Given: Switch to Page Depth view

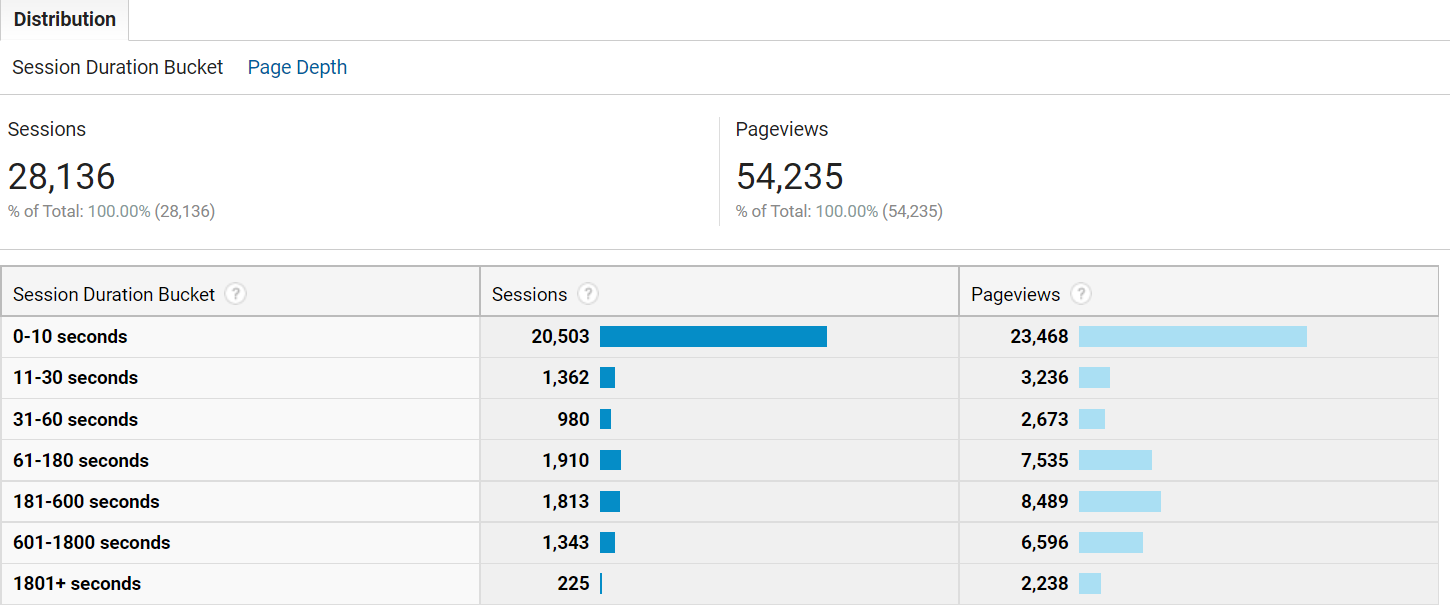Looking at the screenshot, I should (x=297, y=67).
